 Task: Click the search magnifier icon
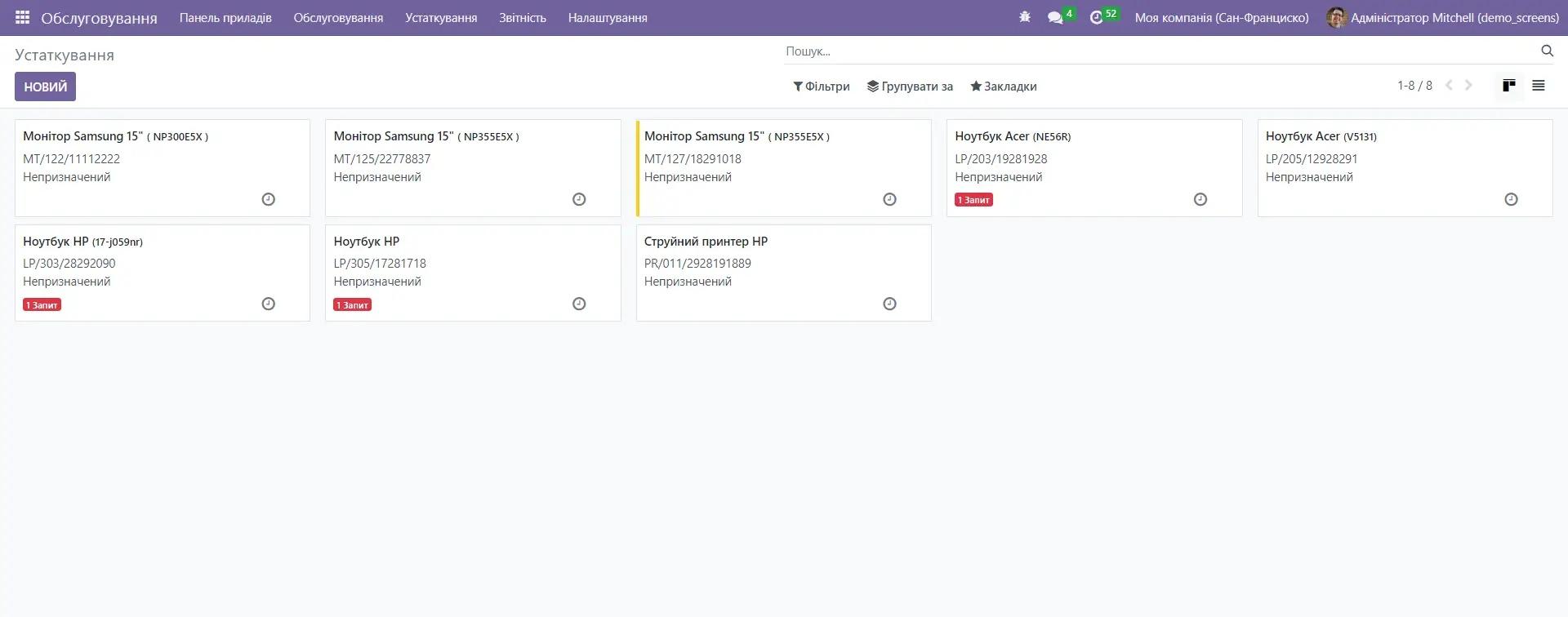pos(1547,51)
